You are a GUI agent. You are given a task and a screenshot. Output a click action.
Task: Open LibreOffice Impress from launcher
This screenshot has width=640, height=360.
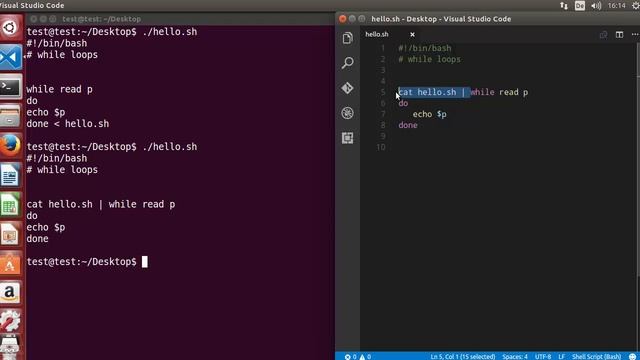coord(11,233)
